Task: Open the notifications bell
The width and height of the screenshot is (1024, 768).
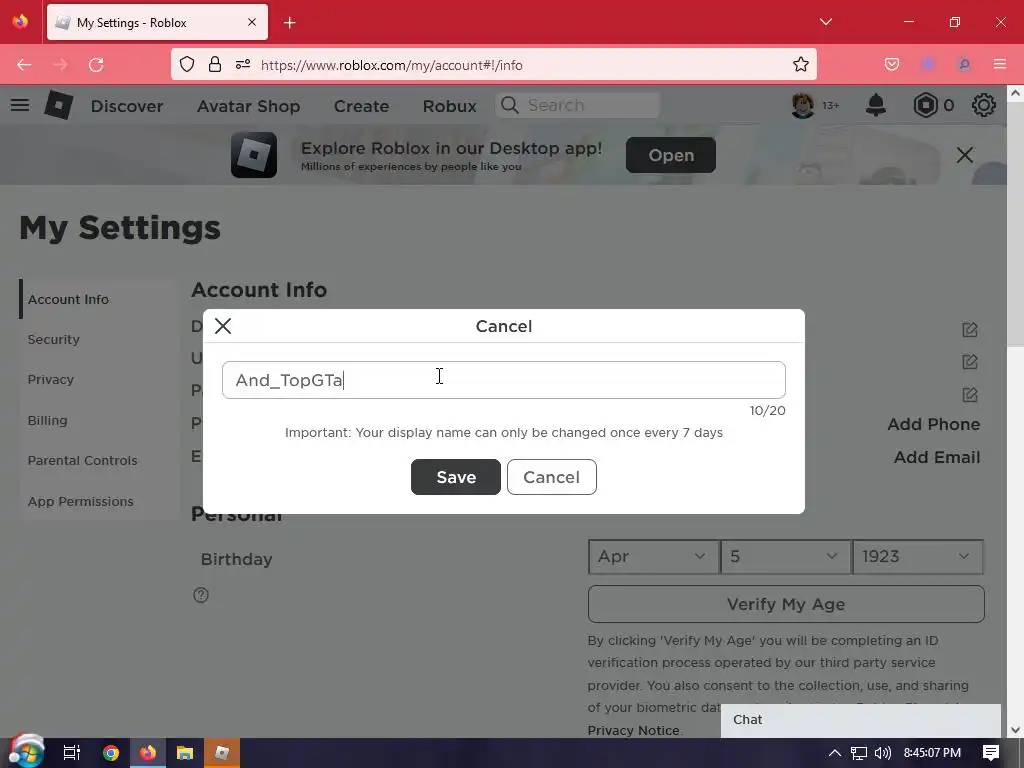Action: point(876,104)
